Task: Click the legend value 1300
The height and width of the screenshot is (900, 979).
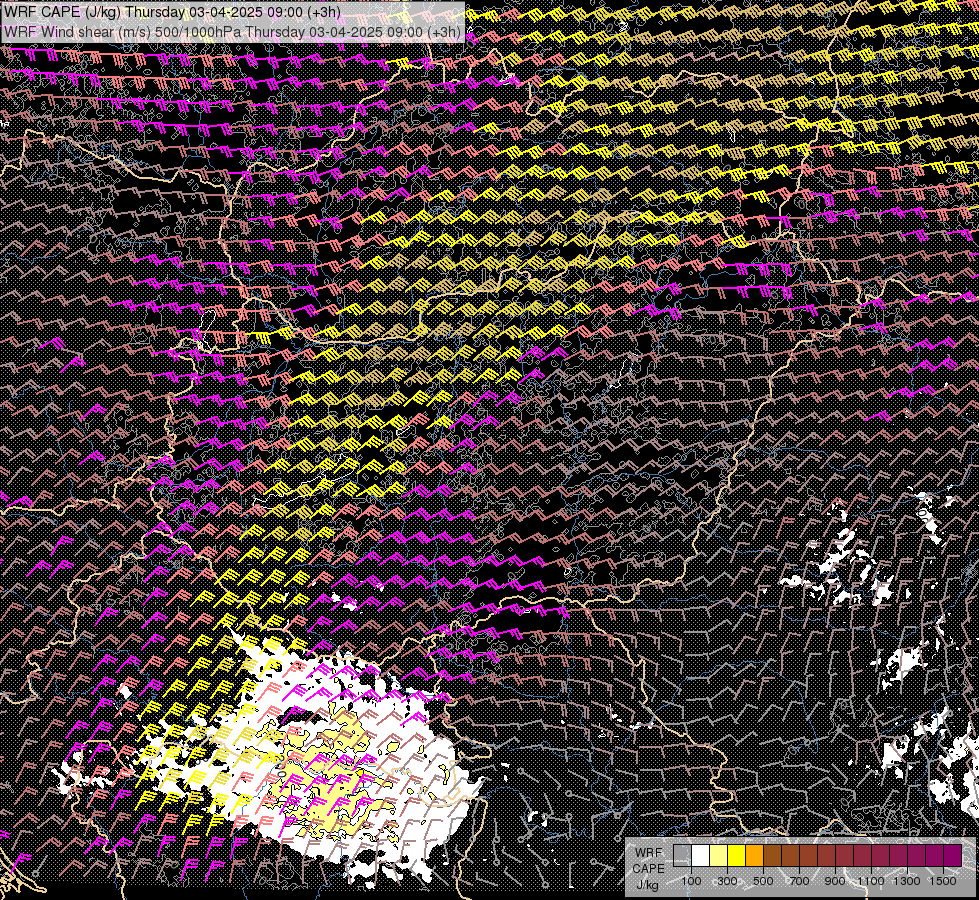Action: (907, 881)
